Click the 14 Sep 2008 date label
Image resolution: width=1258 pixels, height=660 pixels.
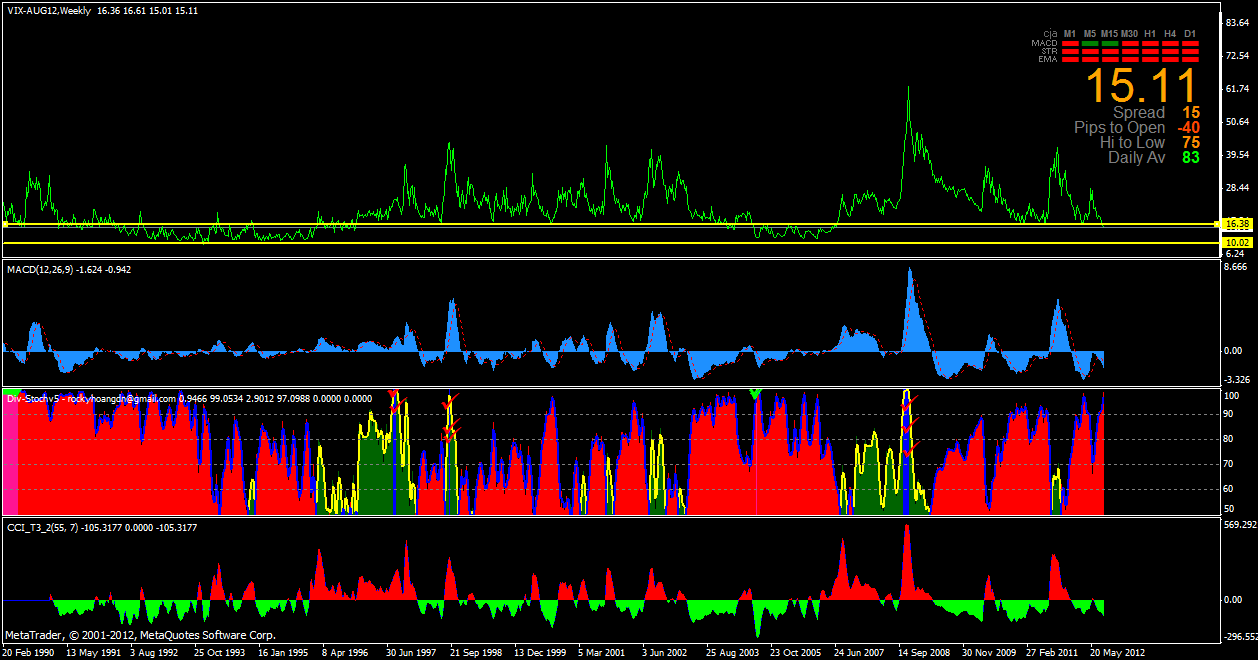click(925, 651)
